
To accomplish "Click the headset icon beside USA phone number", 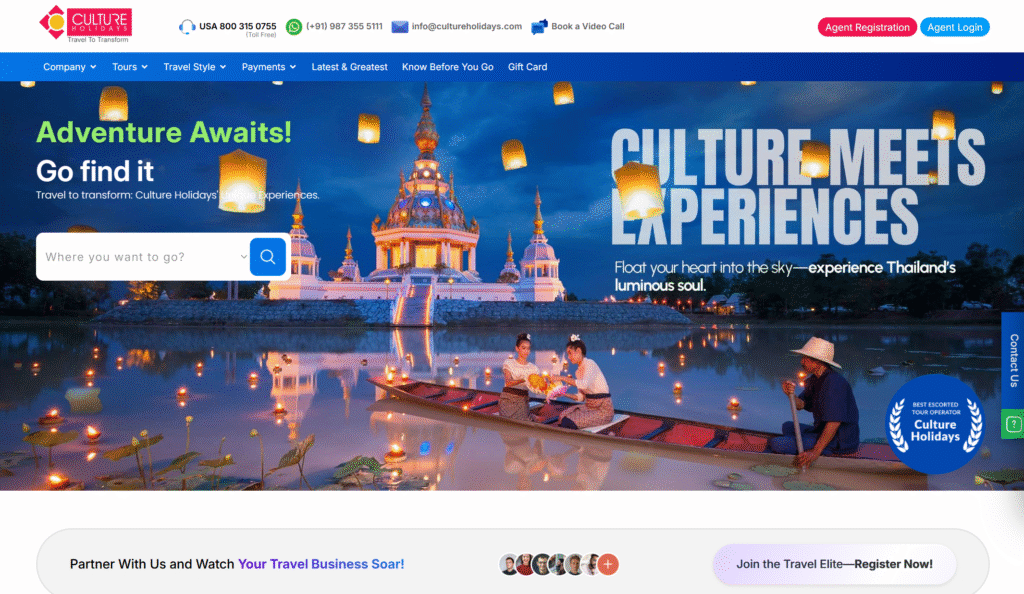I will [187, 27].
